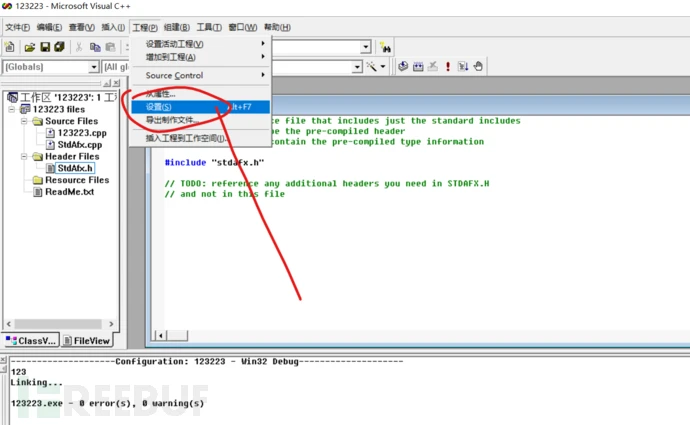Image resolution: width=690 pixels, height=425 pixels.
Task: Select 123223.cpp in file tree
Action: (82, 133)
